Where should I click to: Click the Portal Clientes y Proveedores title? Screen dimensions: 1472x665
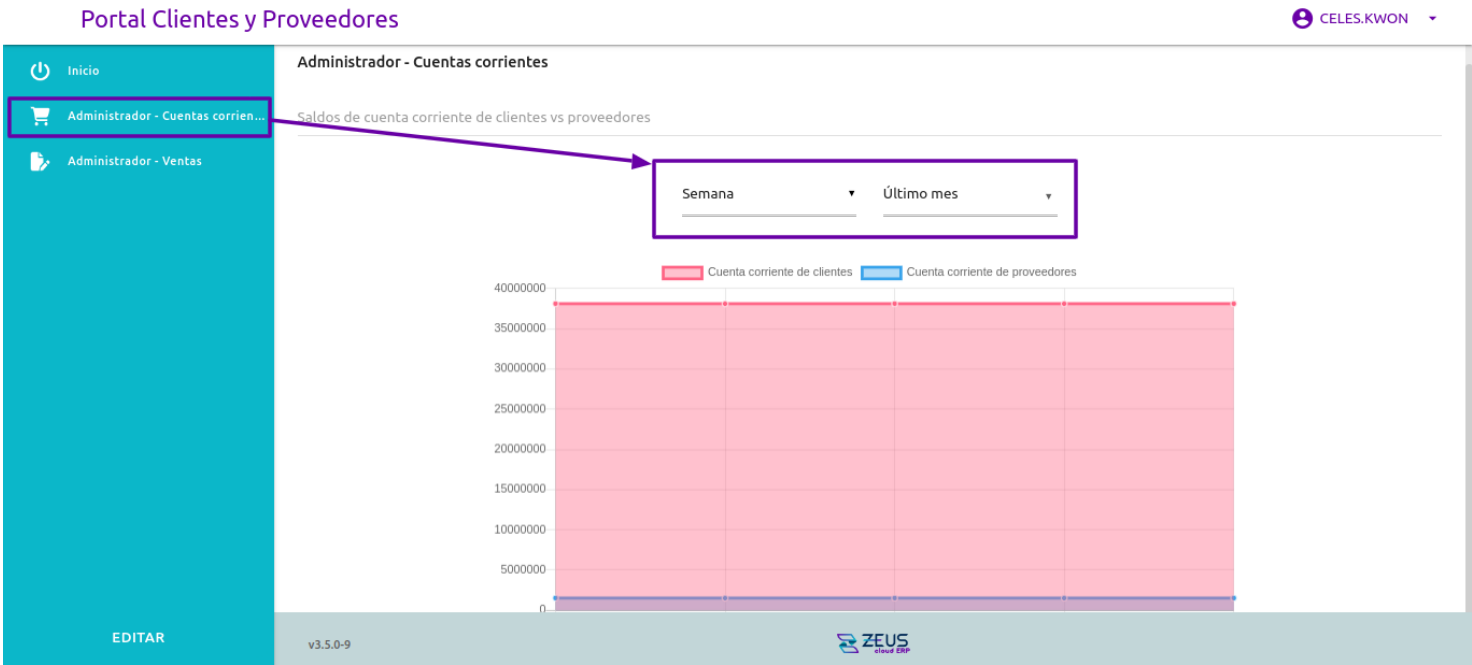click(239, 19)
